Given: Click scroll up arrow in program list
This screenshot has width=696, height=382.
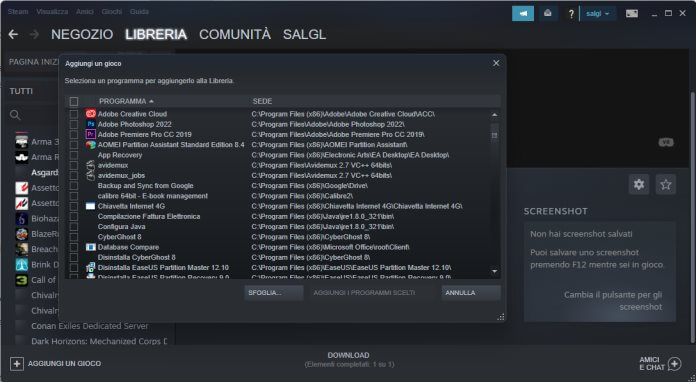Looking at the screenshot, I should (x=494, y=115).
